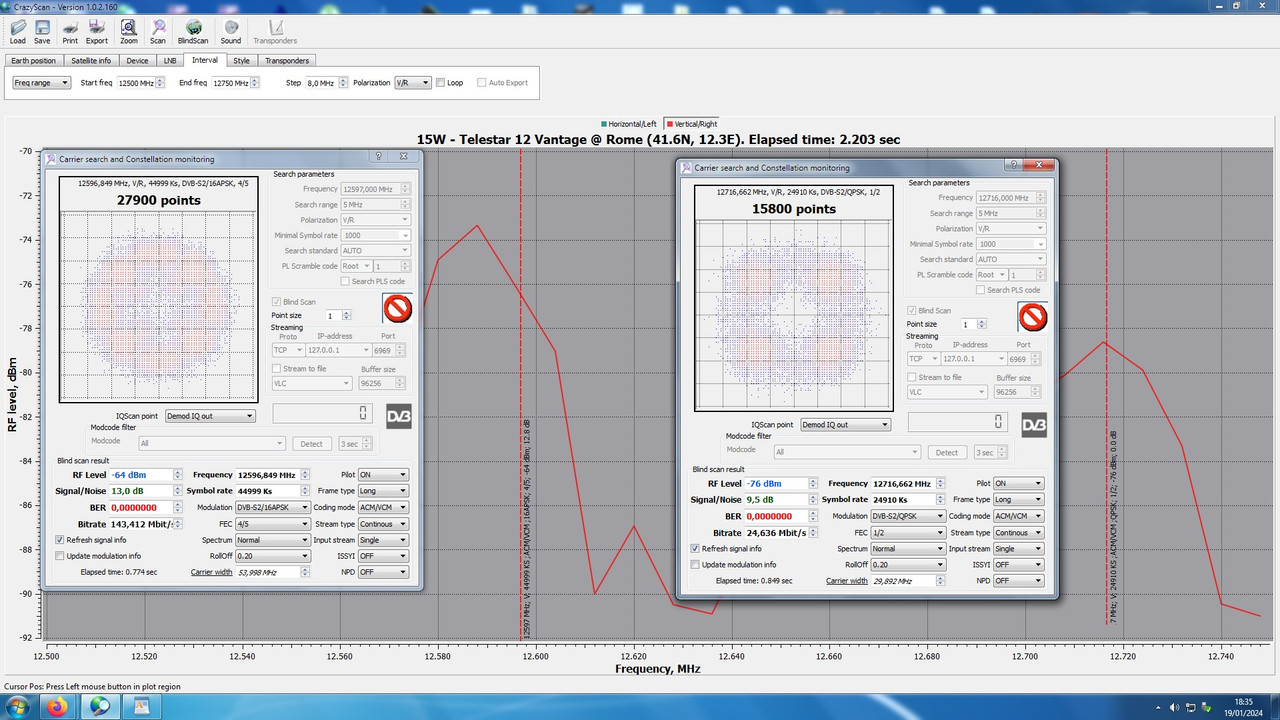
Task: Open IQScan point dropdown in 12596 MHz window
Action: pos(209,415)
